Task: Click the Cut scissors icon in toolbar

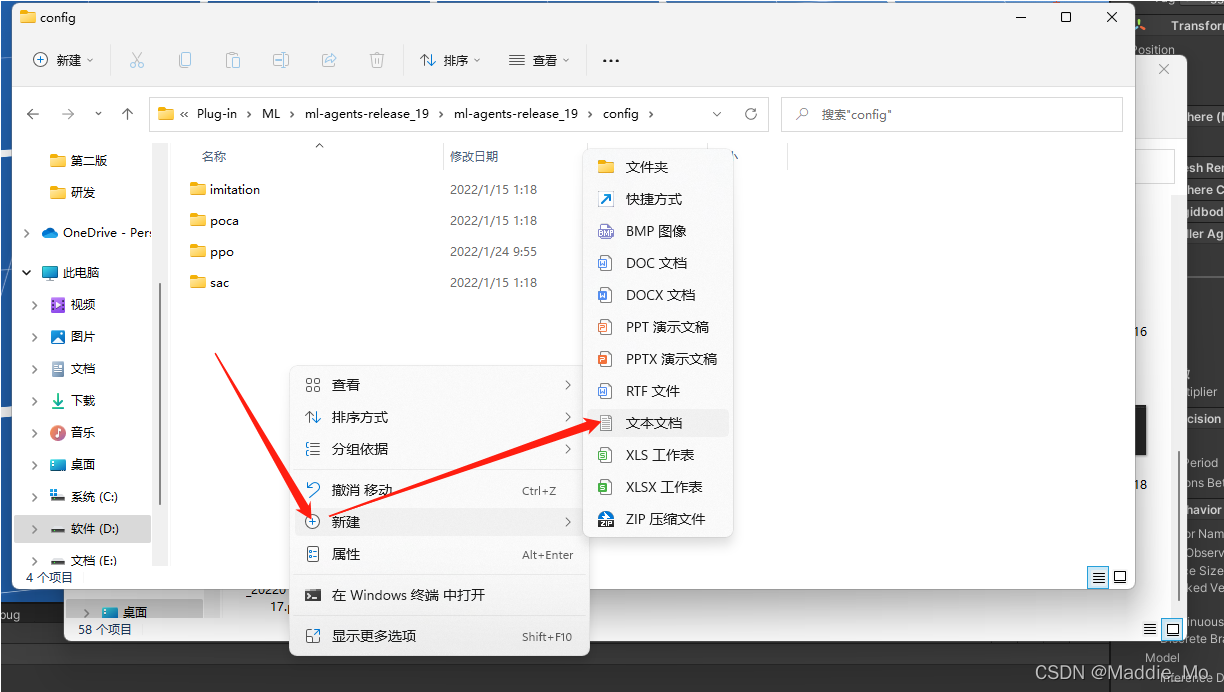Action: (x=137, y=60)
